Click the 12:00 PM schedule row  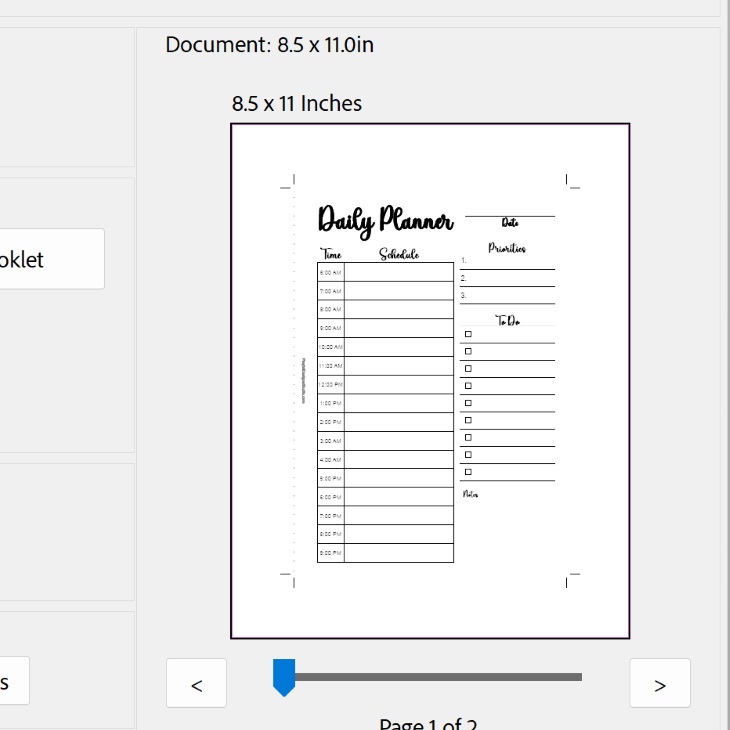point(398,384)
